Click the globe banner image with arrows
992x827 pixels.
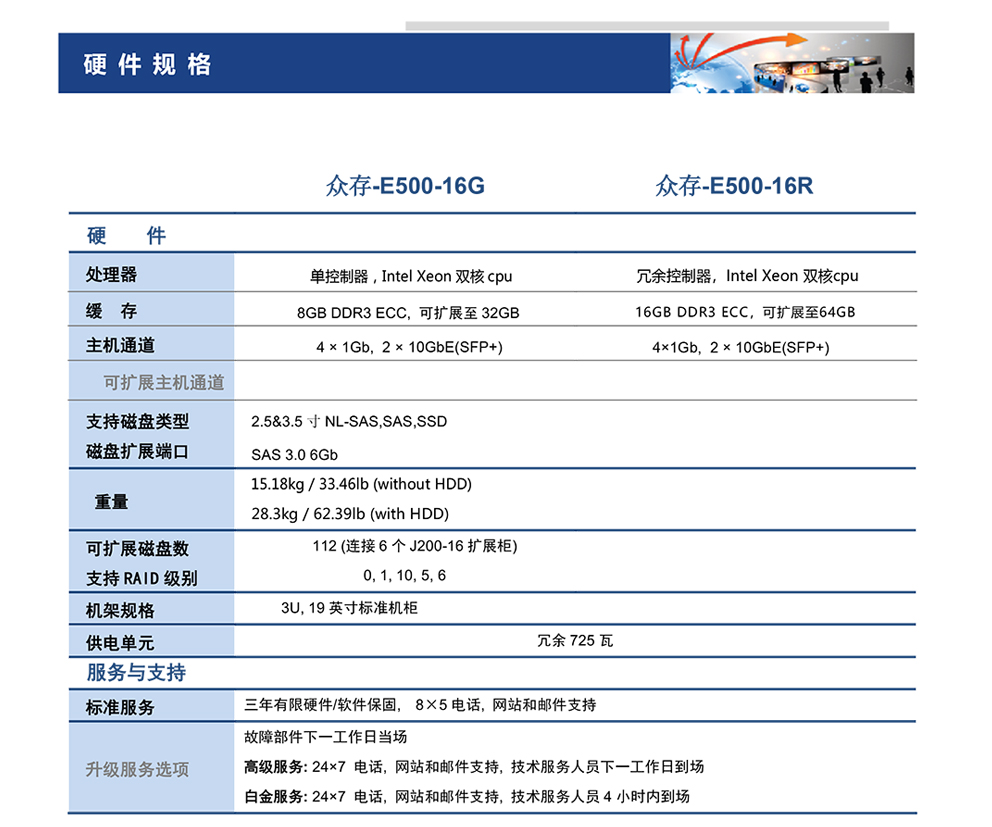(792, 63)
